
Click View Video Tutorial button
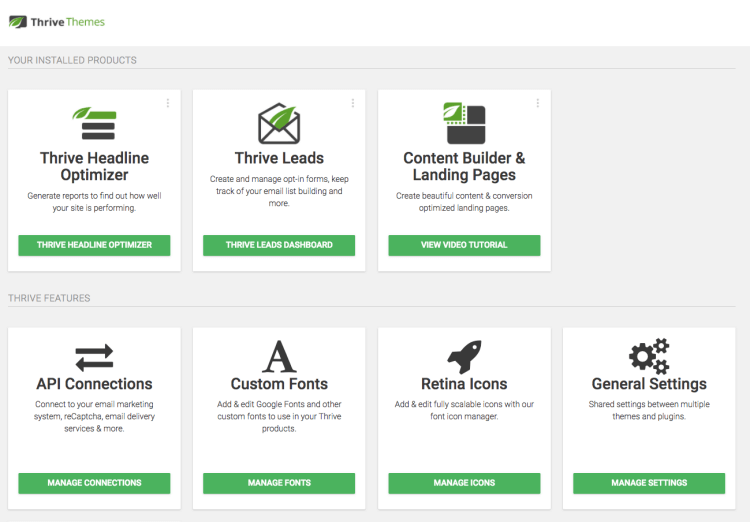(464, 245)
